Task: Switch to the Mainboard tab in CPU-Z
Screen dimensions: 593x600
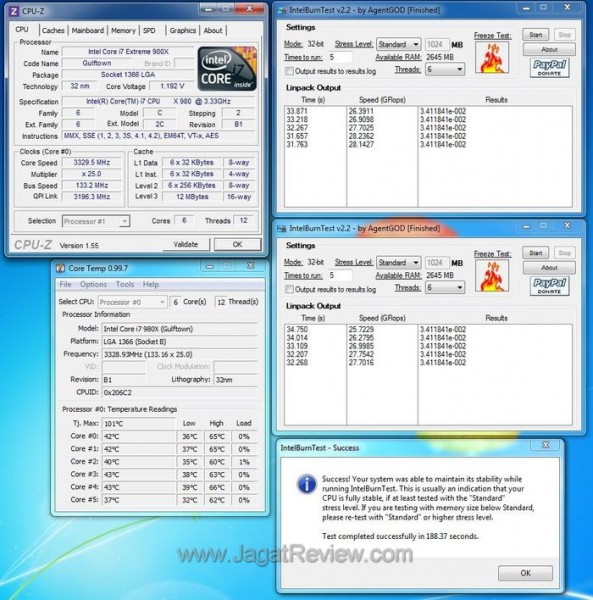Action: (88, 31)
